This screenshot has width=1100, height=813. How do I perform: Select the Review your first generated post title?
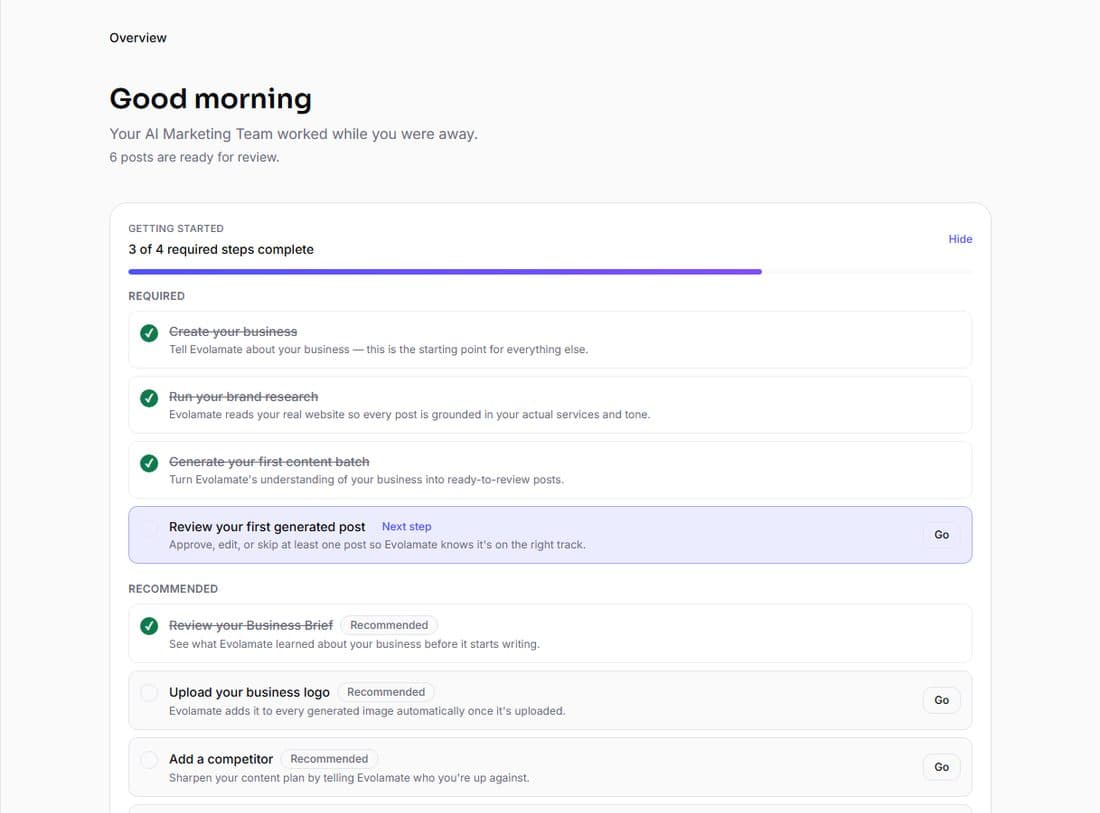pos(267,527)
